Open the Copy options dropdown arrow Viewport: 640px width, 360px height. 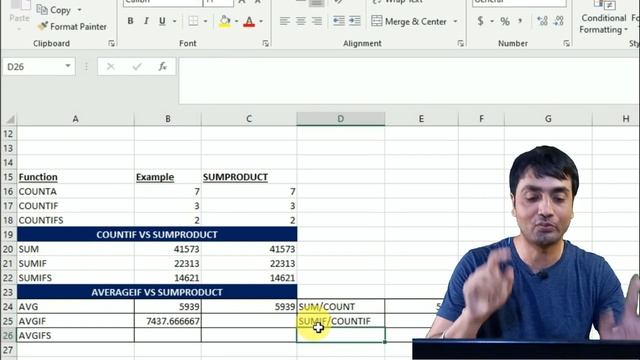(x=80, y=10)
